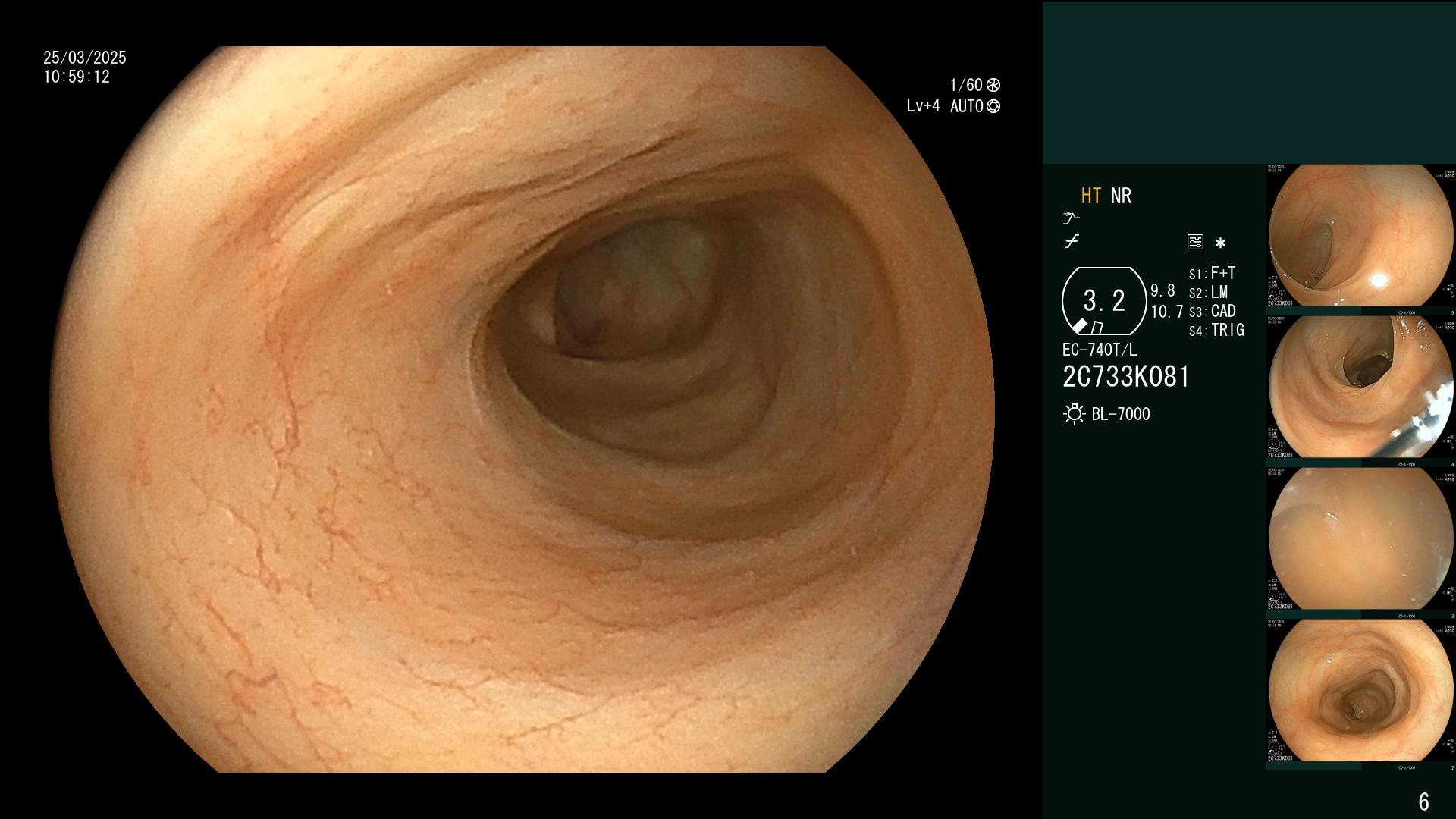
Task: Click the hollow rectangle marker in scope diagram
Action: click(1097, 328)
